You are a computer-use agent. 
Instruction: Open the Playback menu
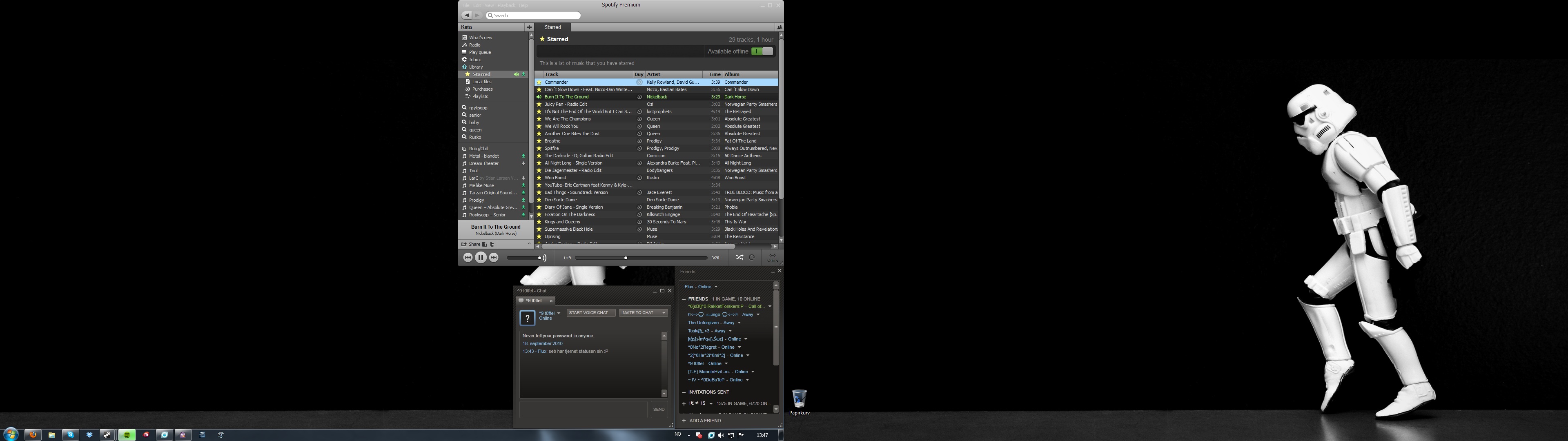point(506,5)
